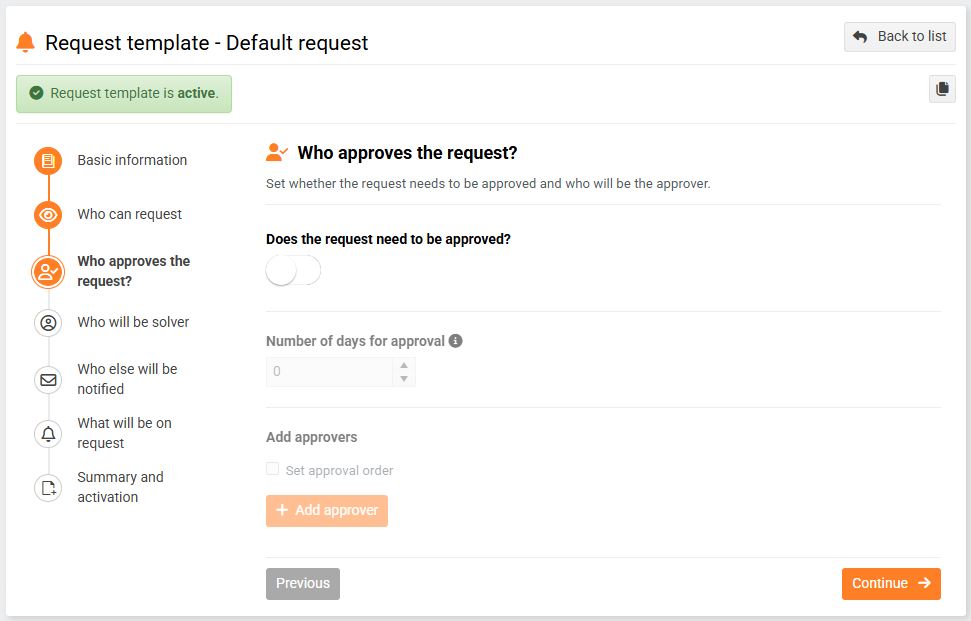Screen dimensions: 971x621
Task: Click the Basic information step icon
Action: coord(47,161)
